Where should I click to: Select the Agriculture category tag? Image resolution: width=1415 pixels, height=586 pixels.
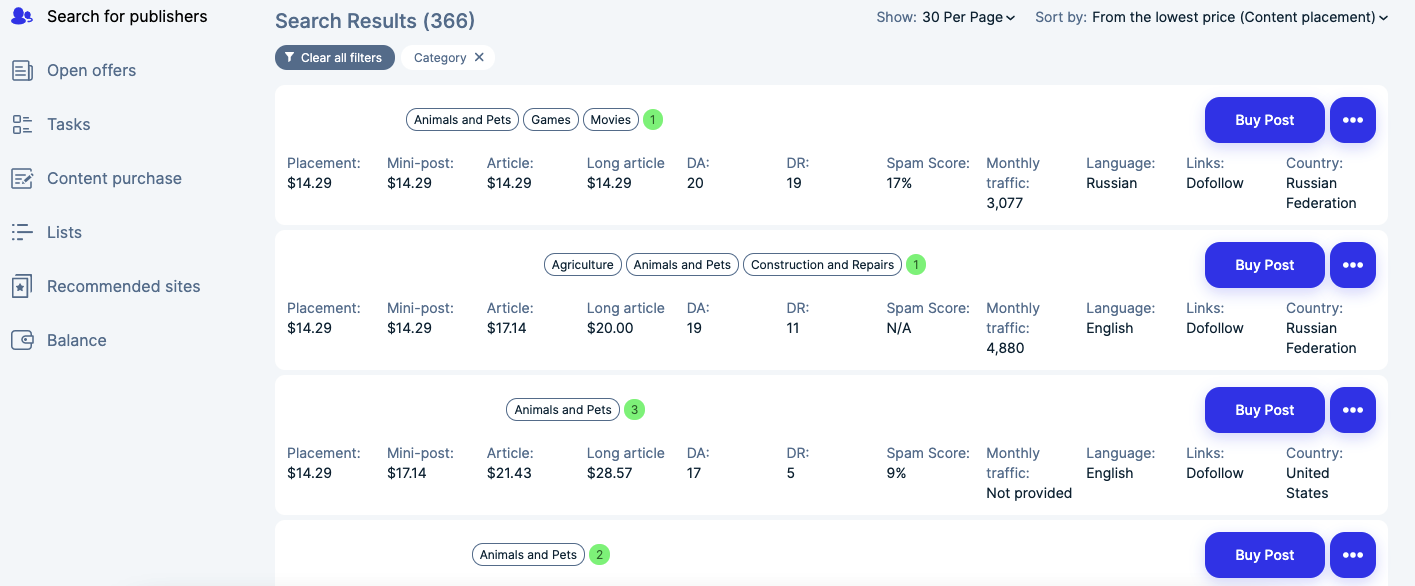[583, 265]
